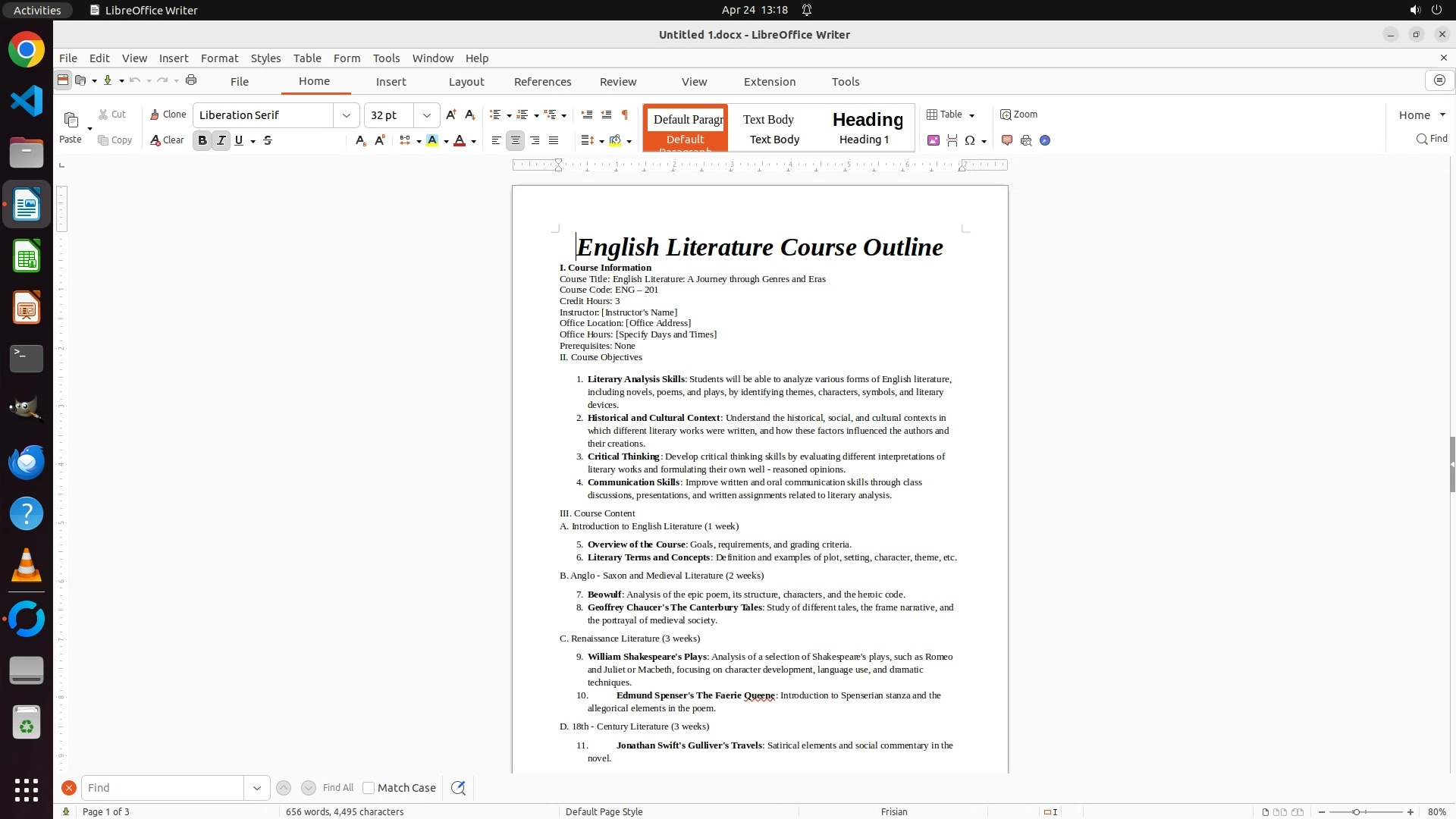Justify paragraph alignment icon
The height and width of the screenshot is (819, 1456).
click(554, 140)
